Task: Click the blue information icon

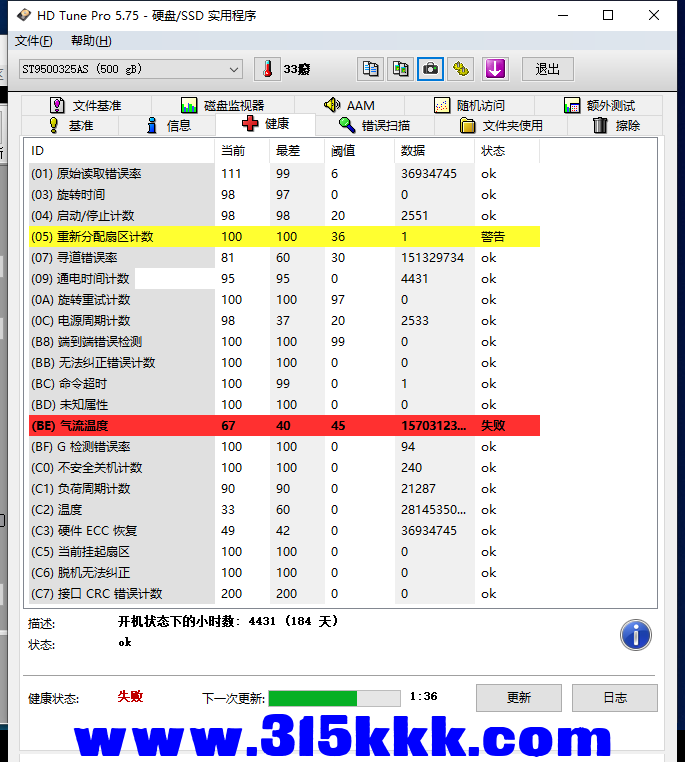Action: tap(636, 635)
